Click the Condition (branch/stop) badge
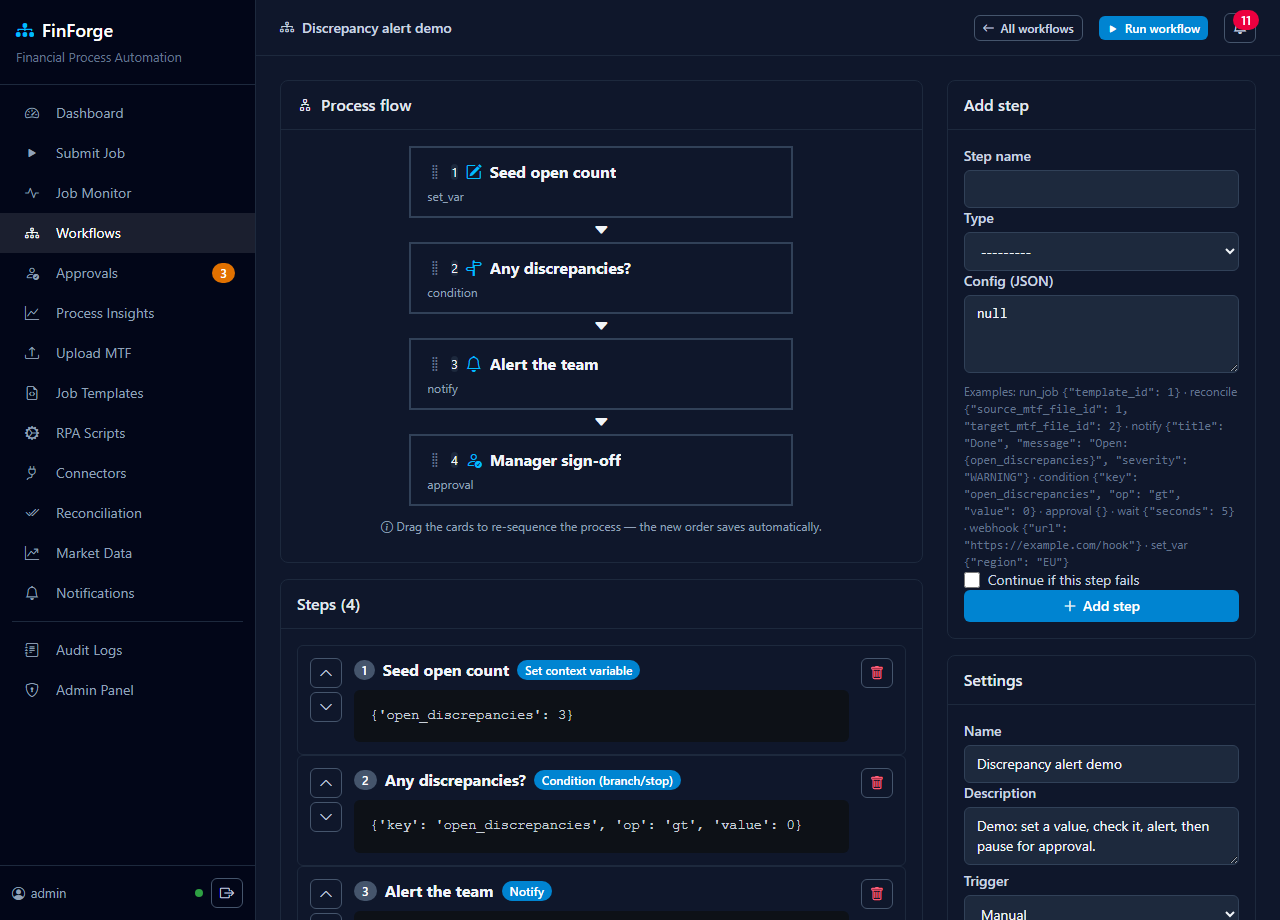The width and height of the screenshot is (1280, 920). coord(608,780)
